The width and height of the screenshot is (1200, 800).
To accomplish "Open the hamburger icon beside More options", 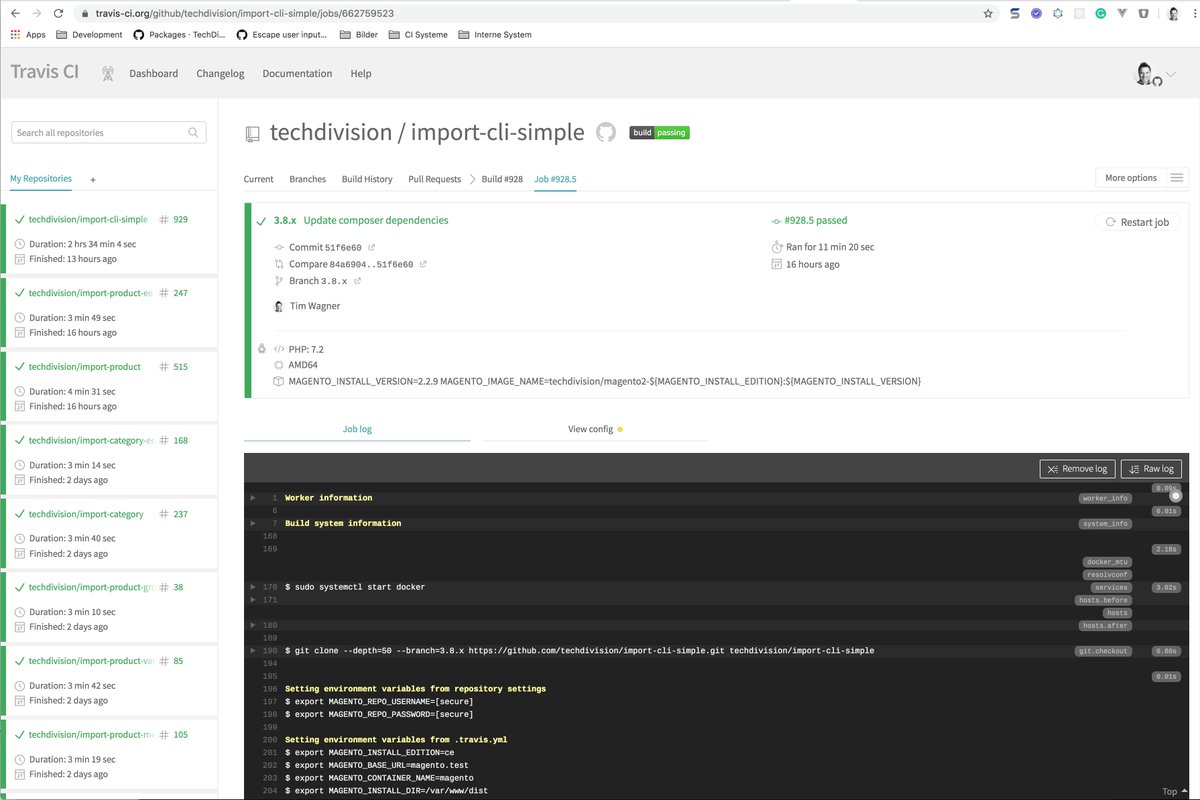I will click(x=1177, y=178).
